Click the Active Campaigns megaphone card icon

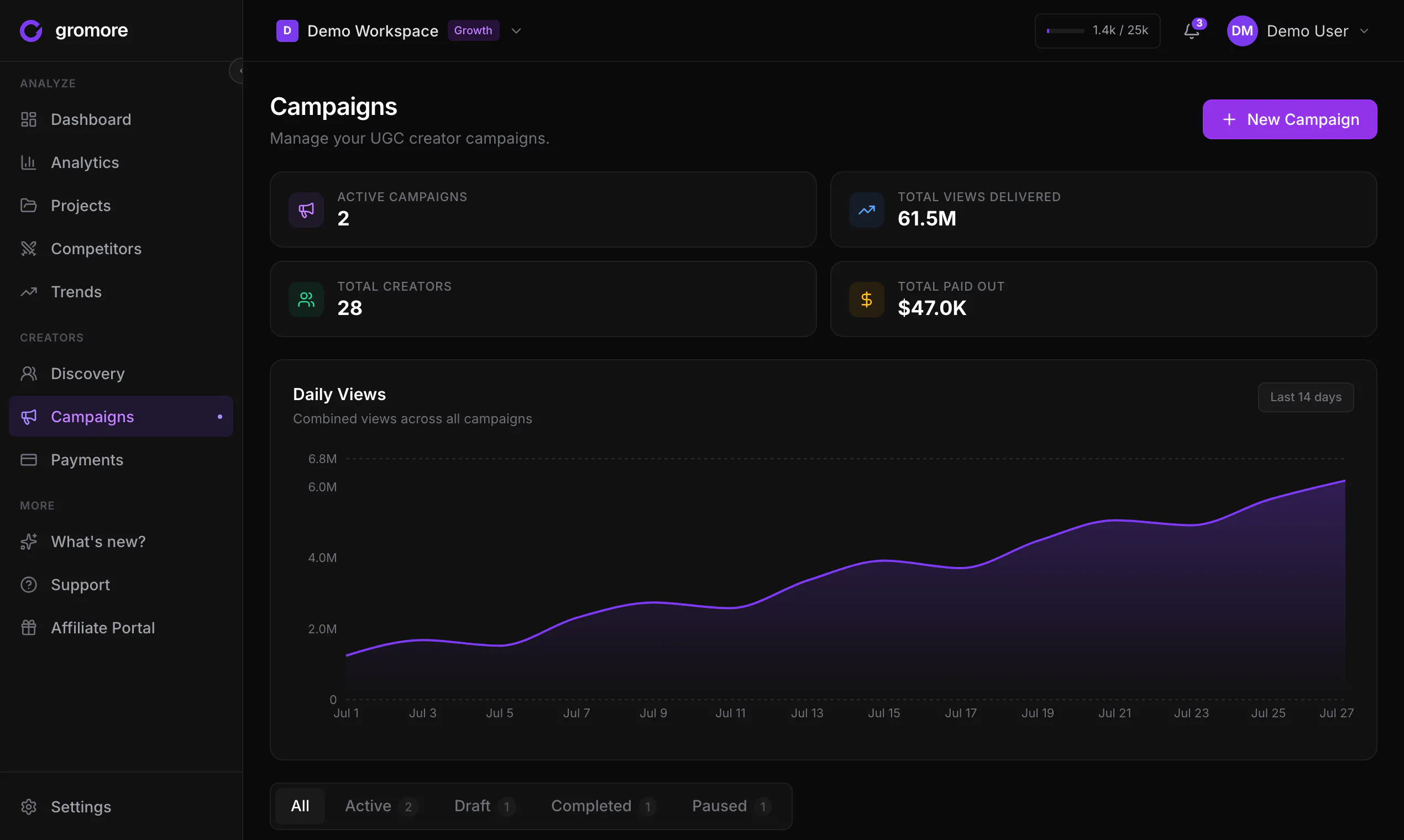coord(306,210)
